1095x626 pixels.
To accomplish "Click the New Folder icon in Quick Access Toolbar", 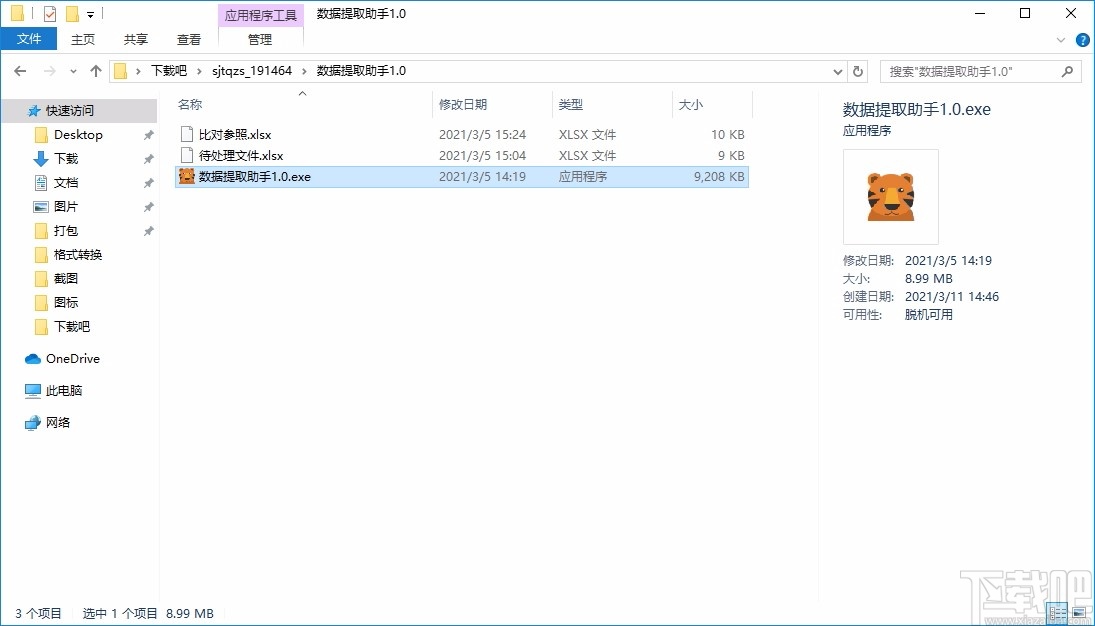I will pyautogui.click(x=72, y=13).
